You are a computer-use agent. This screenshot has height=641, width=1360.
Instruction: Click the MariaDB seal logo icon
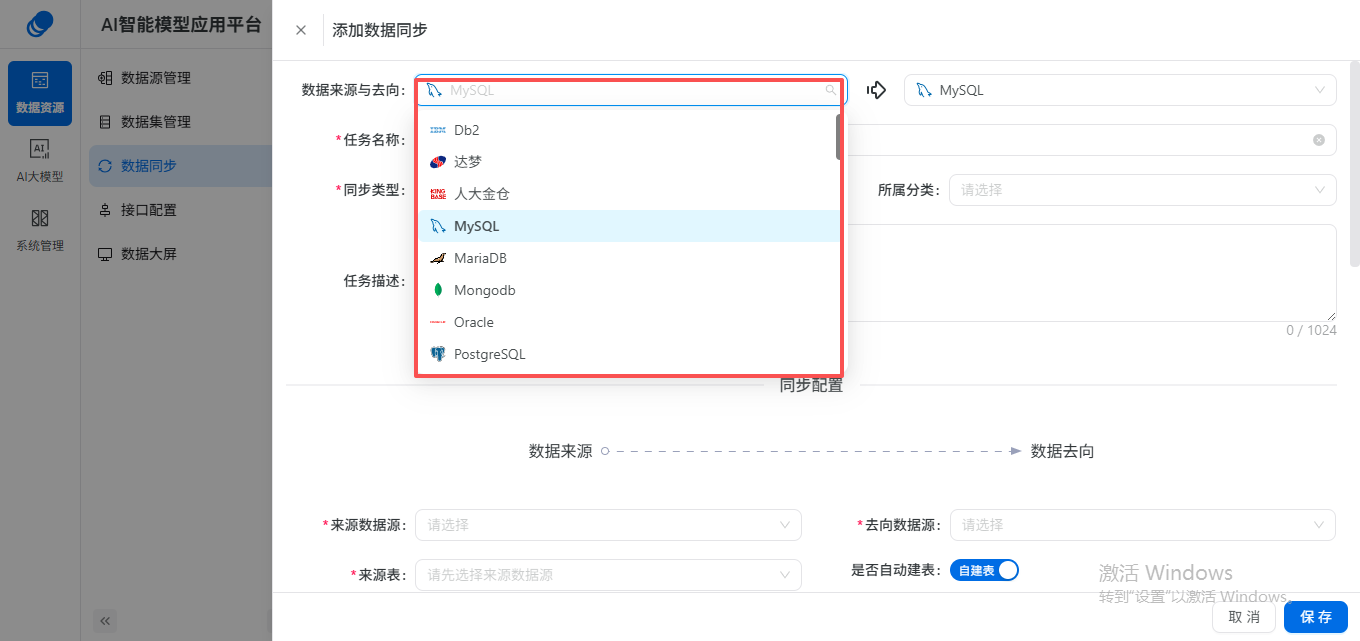tap(437, 258)
